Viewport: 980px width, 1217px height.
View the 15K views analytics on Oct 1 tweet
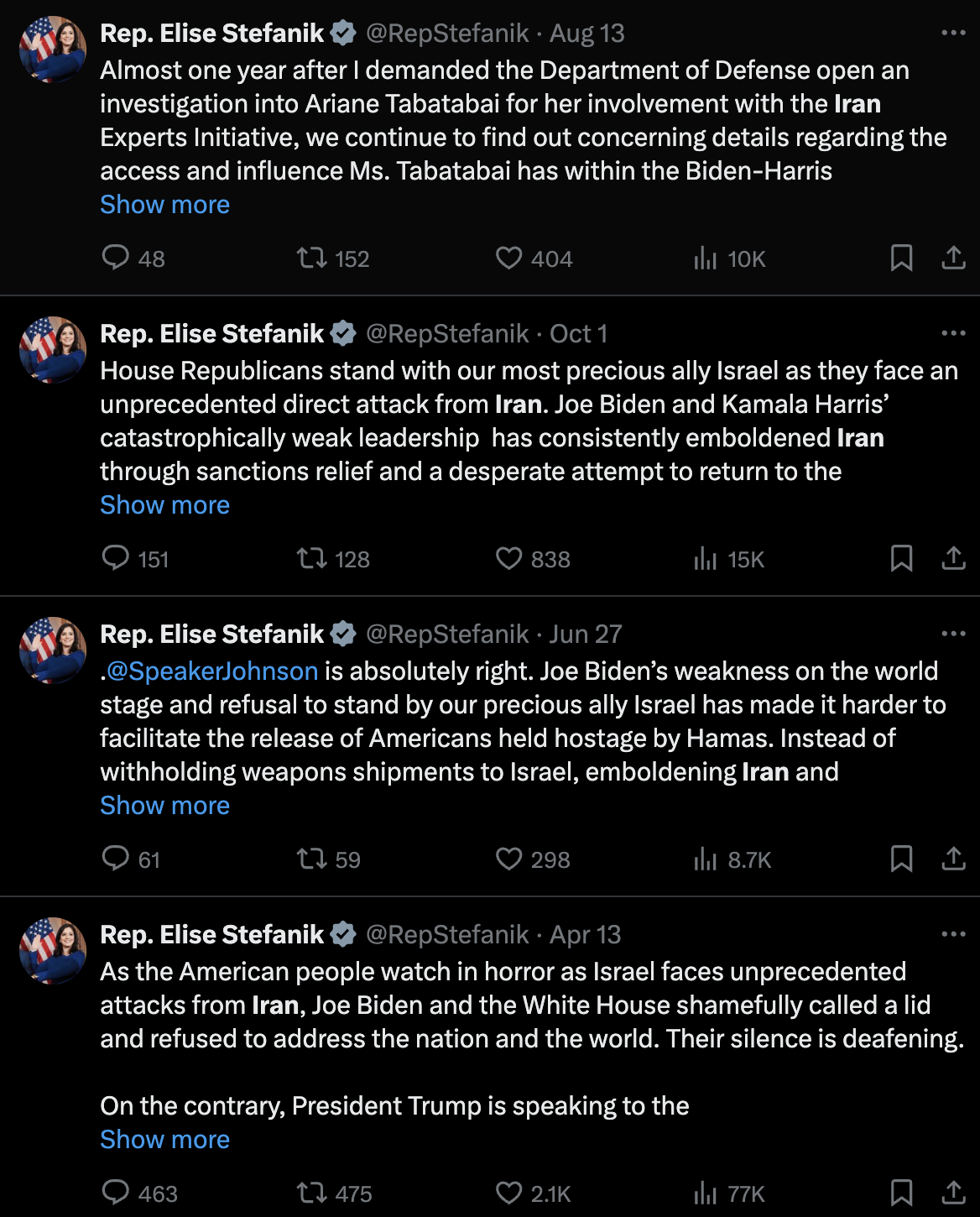(x=706, y=558)
